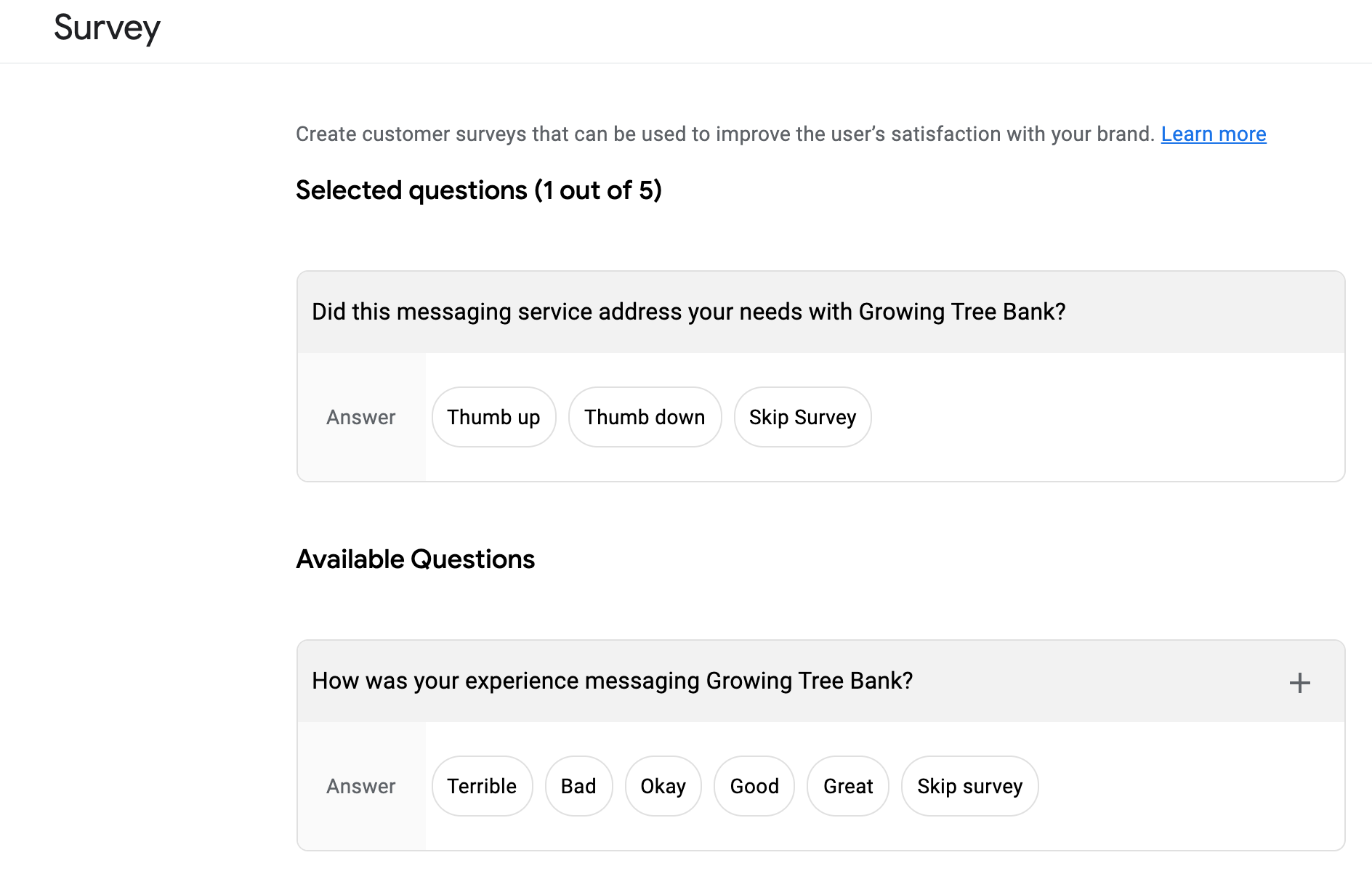This screenshot has height=879, width=1372.
Task: Click the Selected questions (1 out of 5) heading
Action: pyautogui.click(x=478, y=190)
